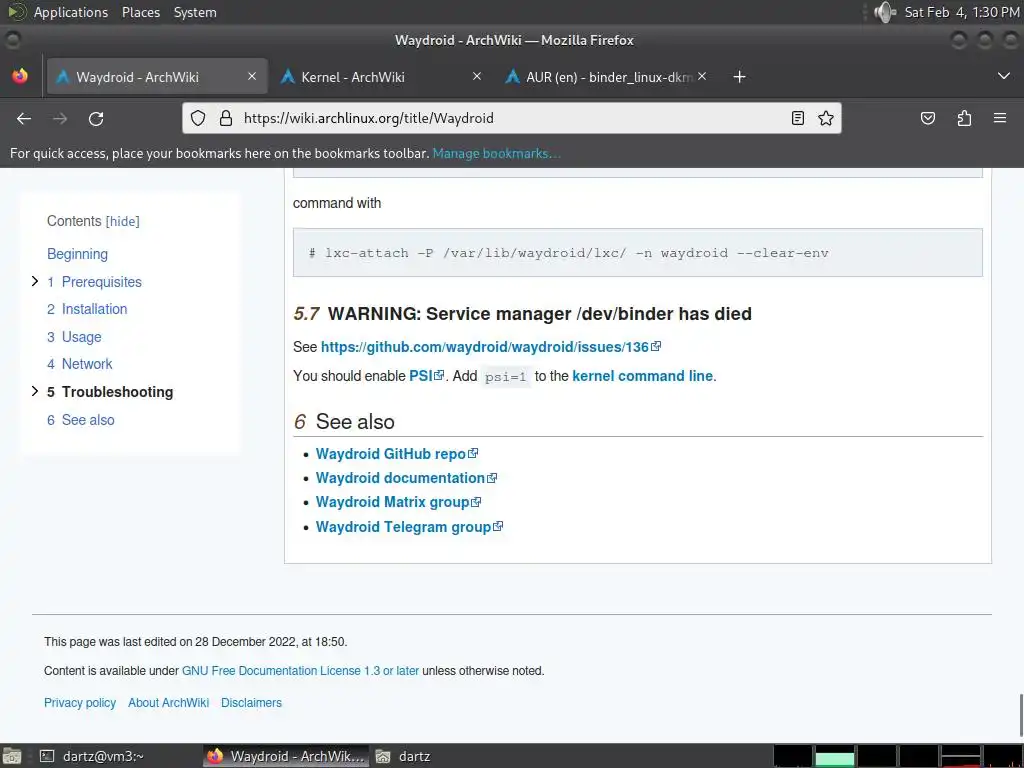Image resolution: width=1024 pixels, height=768 pixels.
Task: Open the Applications menu
Action: click(x=71, y=12)
